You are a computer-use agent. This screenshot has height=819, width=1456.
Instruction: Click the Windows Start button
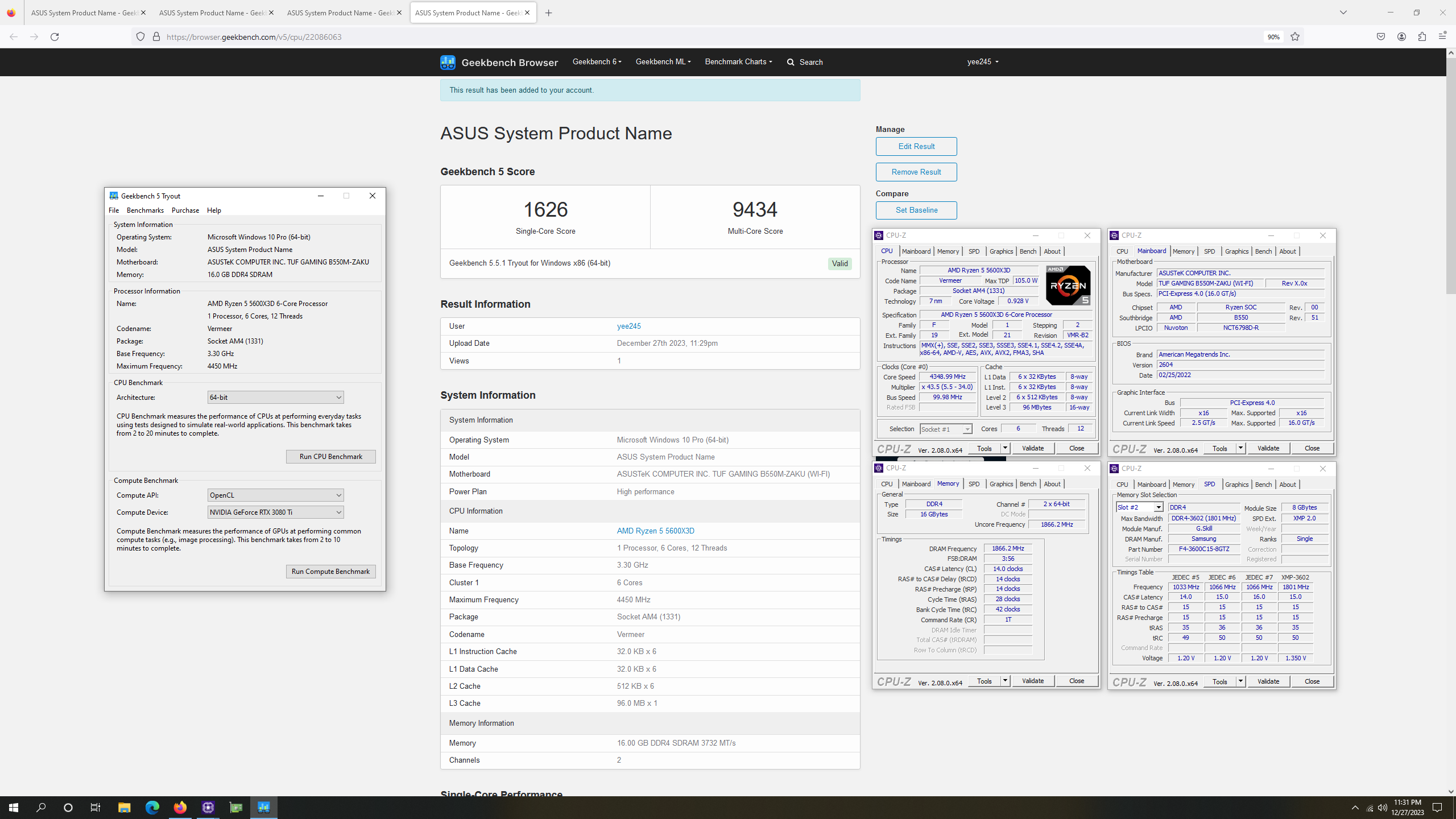coord(14,808)
